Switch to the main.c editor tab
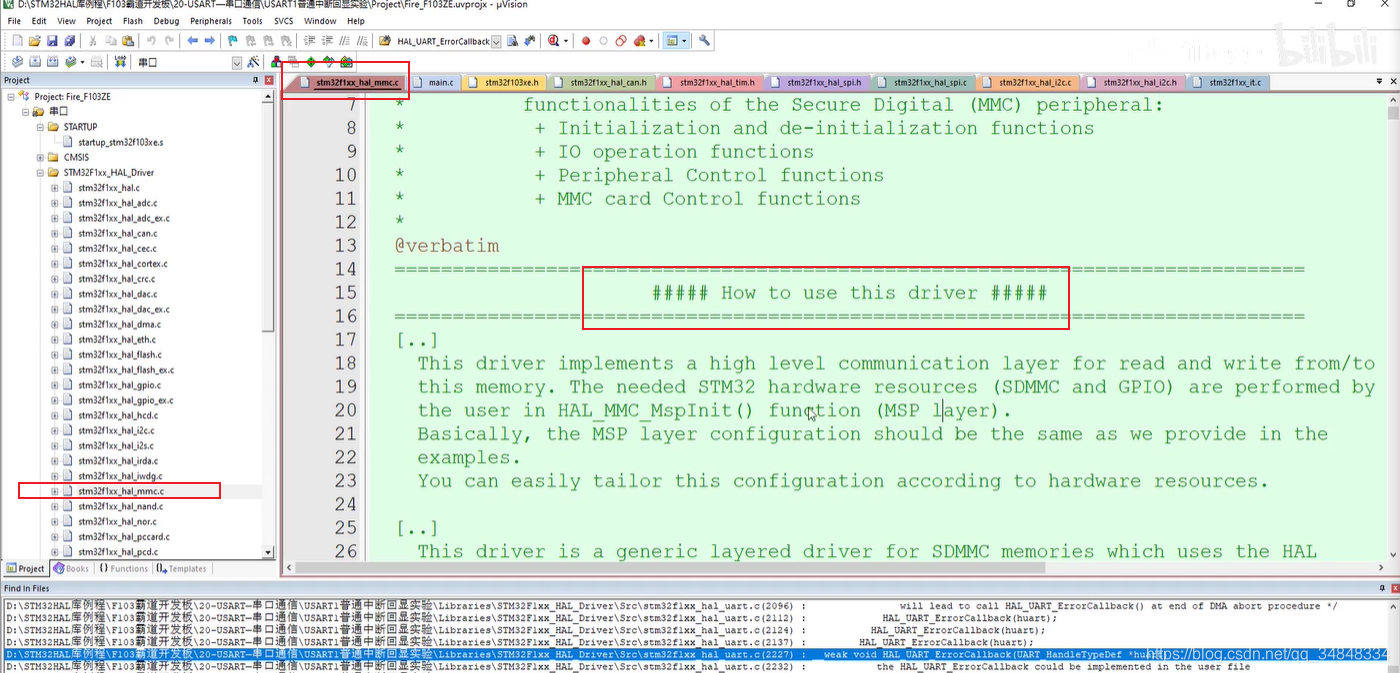Screen dimensions: 1400x673 click(437, 82)
